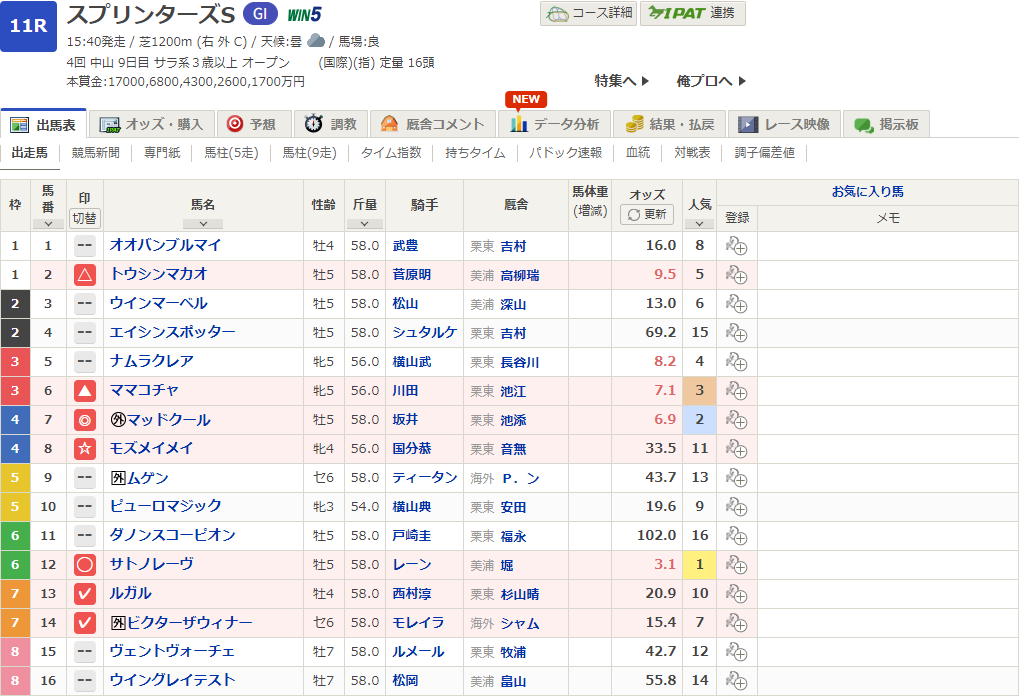Refresh odds with the 更新 button
This screenshot has height=696, width=1019.
pos(647,215)
